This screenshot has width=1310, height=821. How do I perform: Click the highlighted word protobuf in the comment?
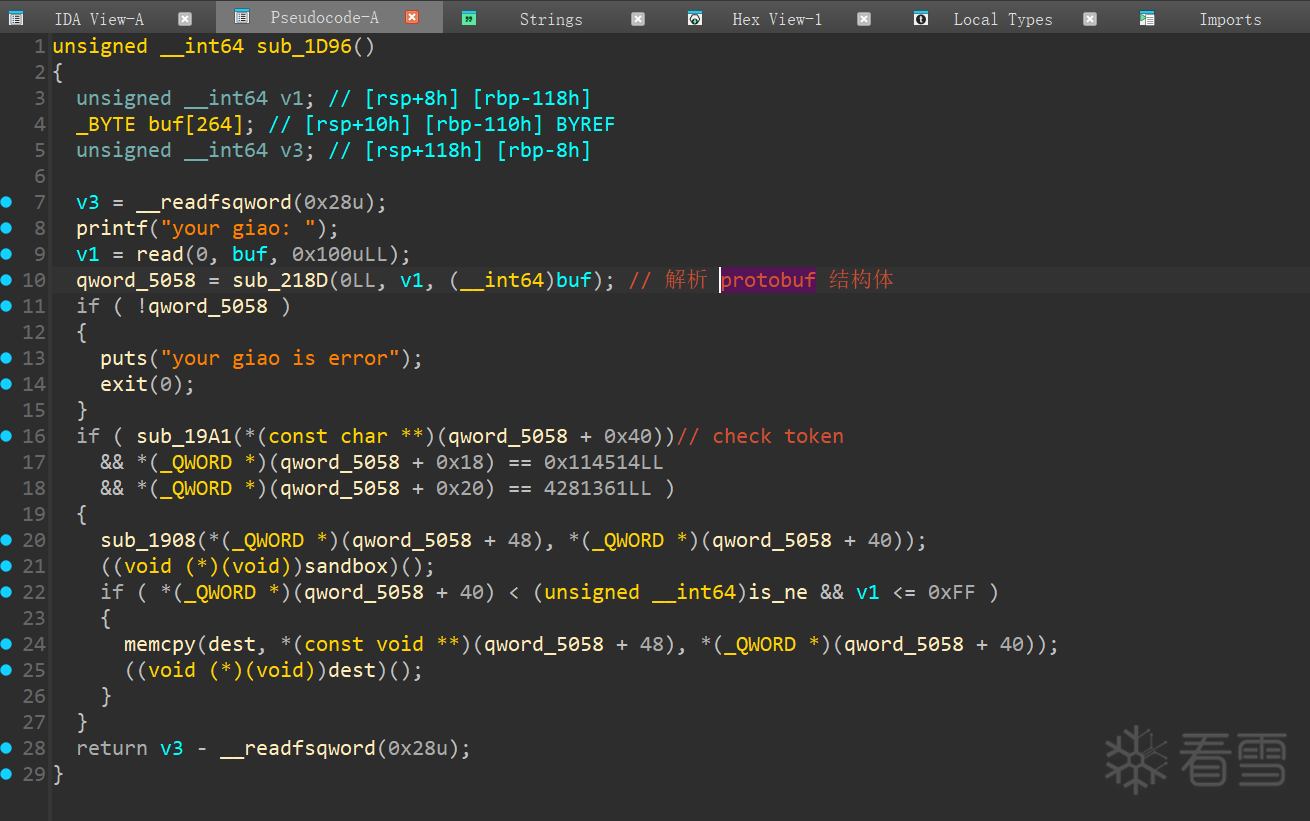tap(768, 280)
